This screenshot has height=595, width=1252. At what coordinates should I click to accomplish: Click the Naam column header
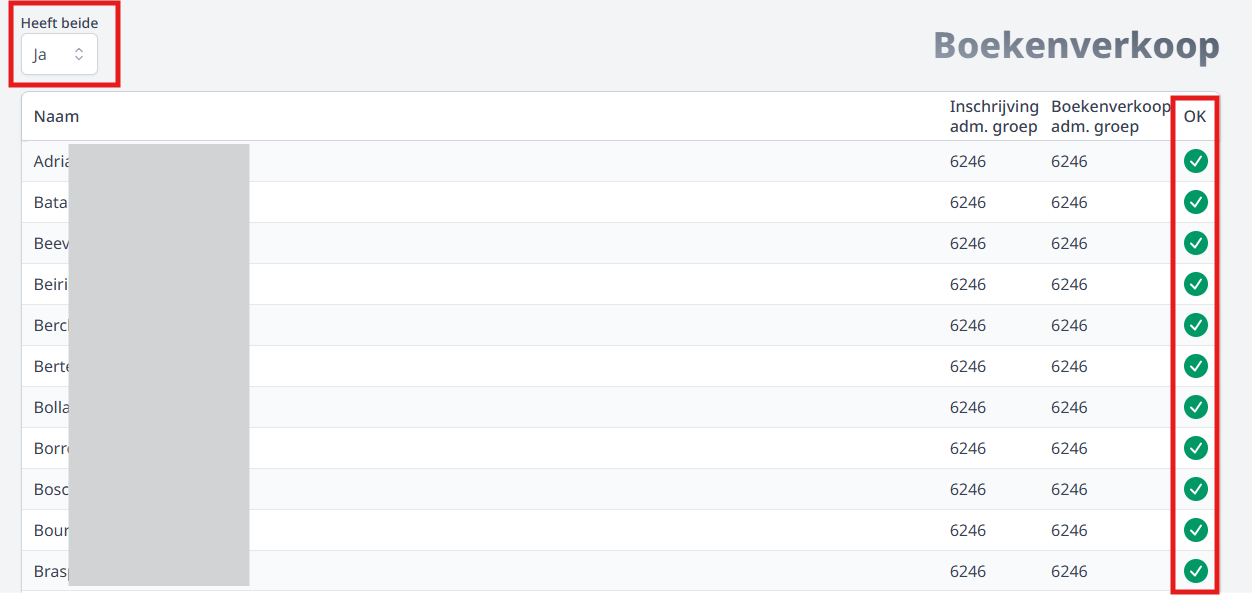click(x=56, y=116)
